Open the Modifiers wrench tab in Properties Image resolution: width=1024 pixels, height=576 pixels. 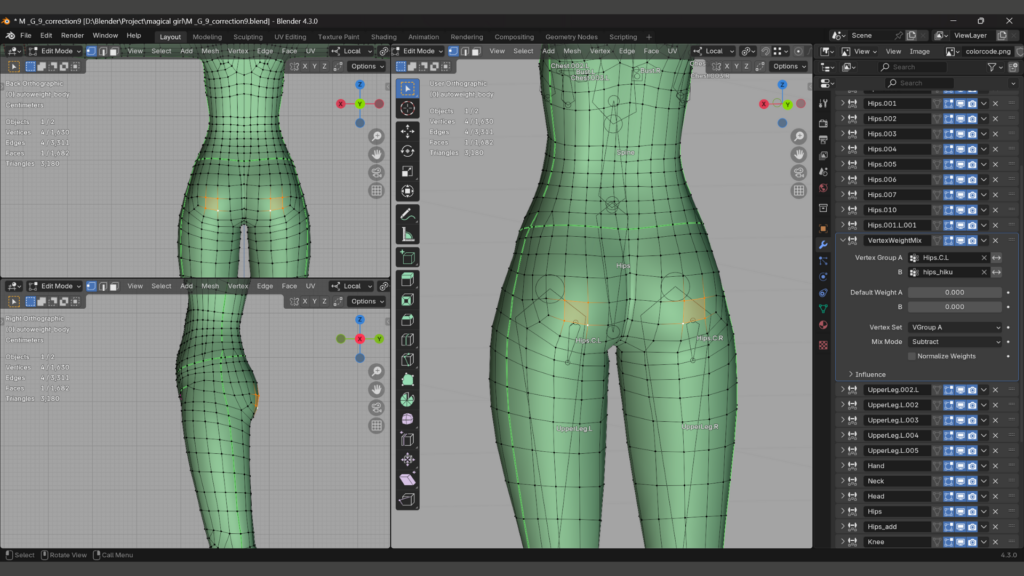point(823,244)
